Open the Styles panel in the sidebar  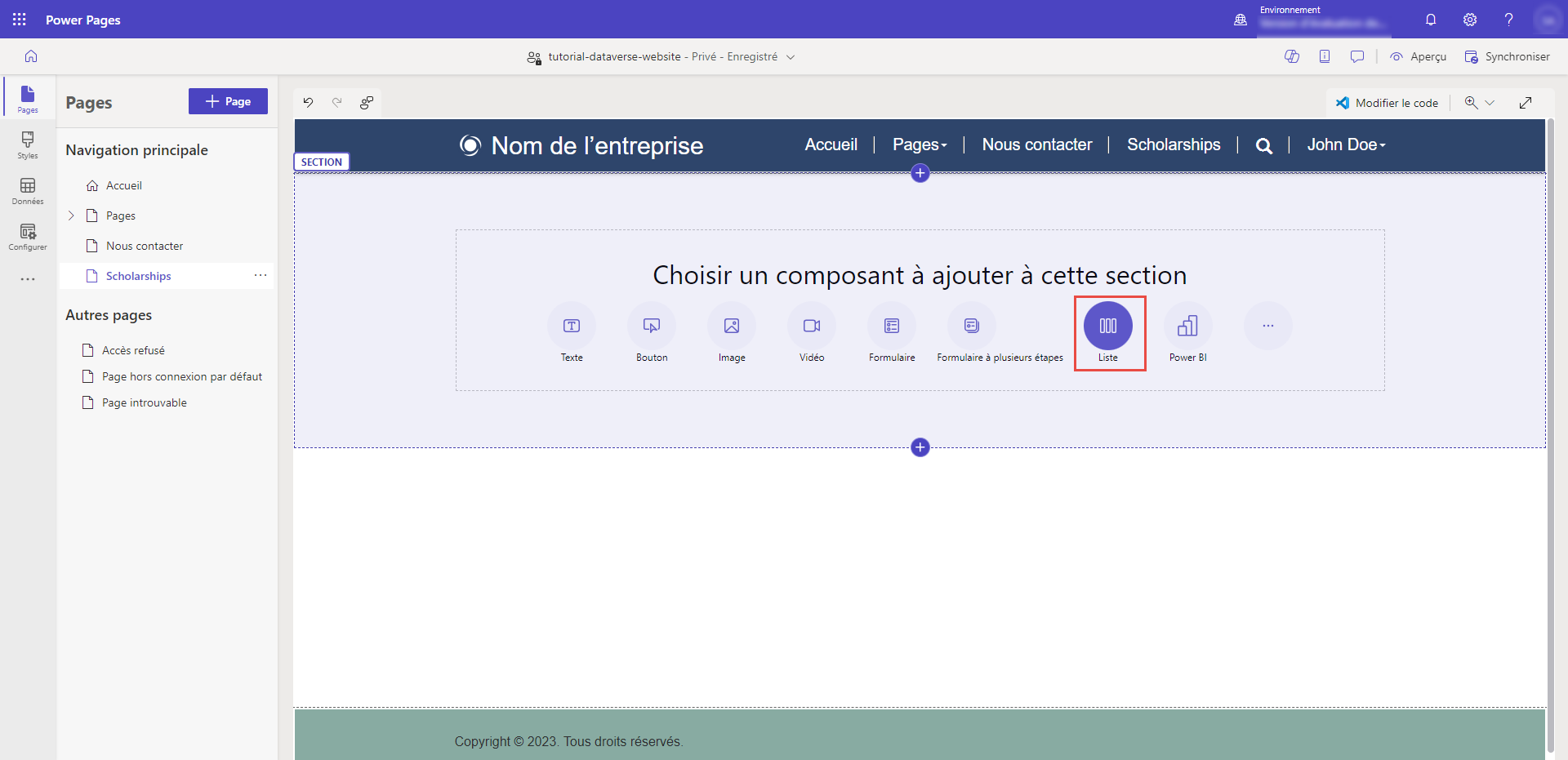tap(27, 145)
